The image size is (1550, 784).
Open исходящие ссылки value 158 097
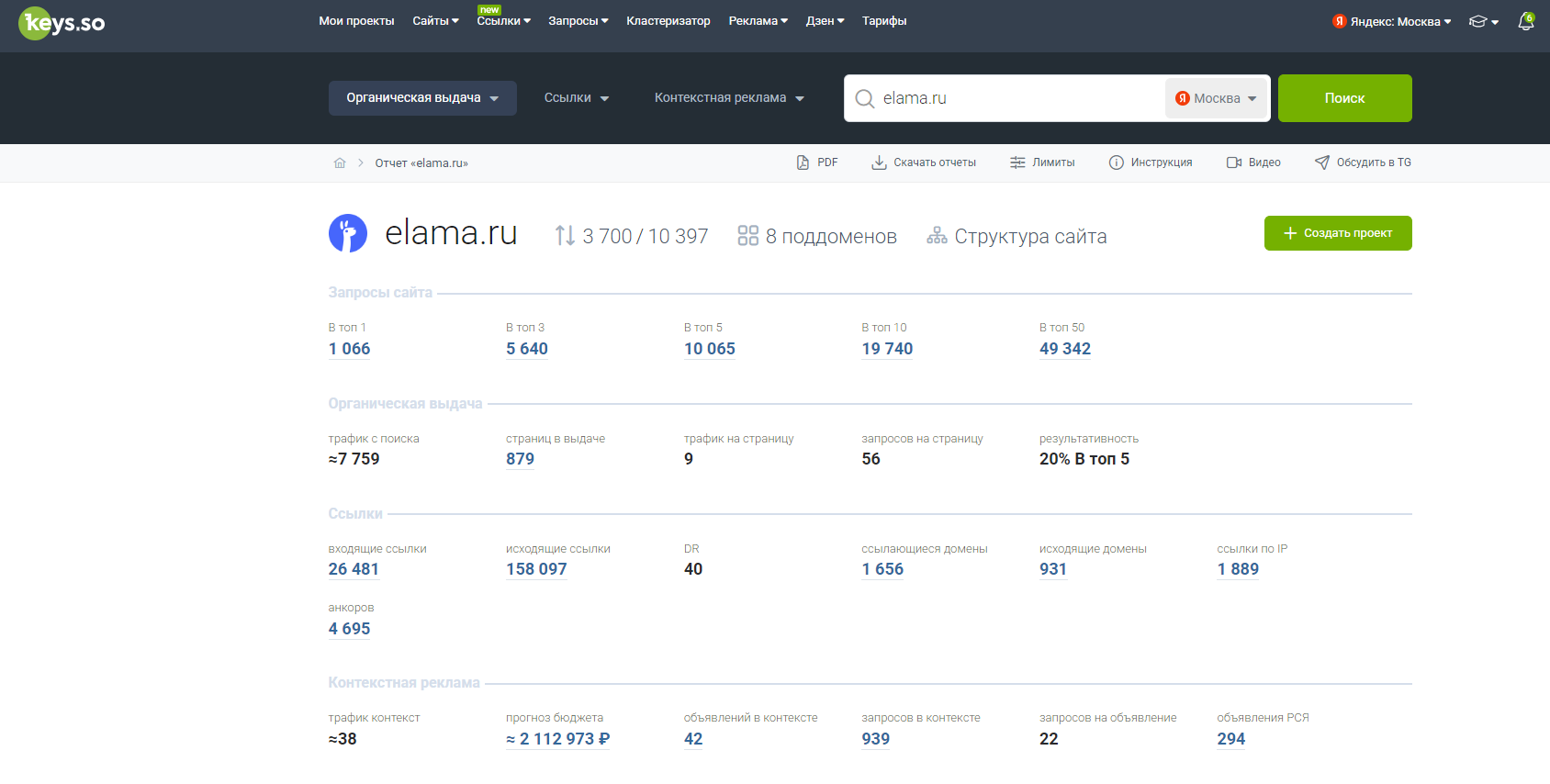(536, 569)
